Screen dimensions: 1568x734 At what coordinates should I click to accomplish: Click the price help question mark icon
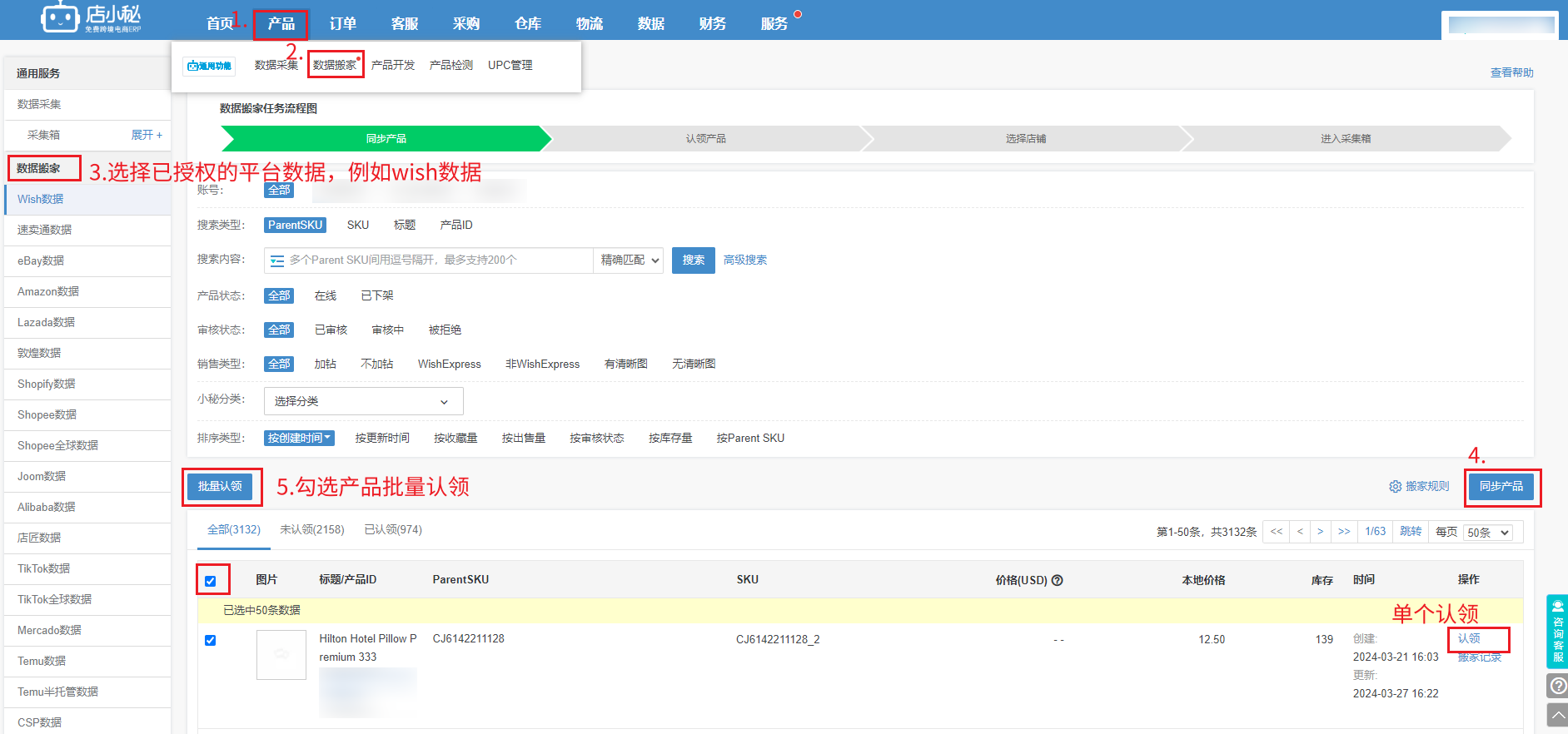click(1057, 580)
